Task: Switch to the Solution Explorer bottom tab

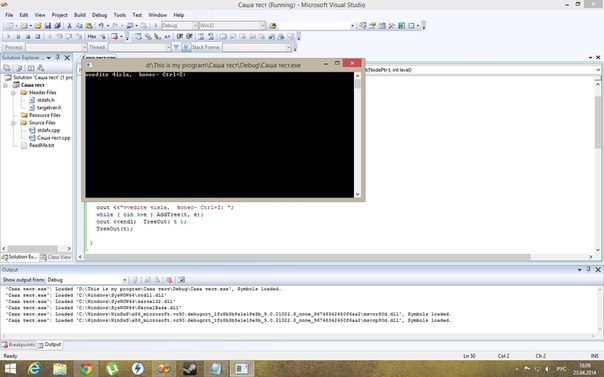Action: click(20, 257)
